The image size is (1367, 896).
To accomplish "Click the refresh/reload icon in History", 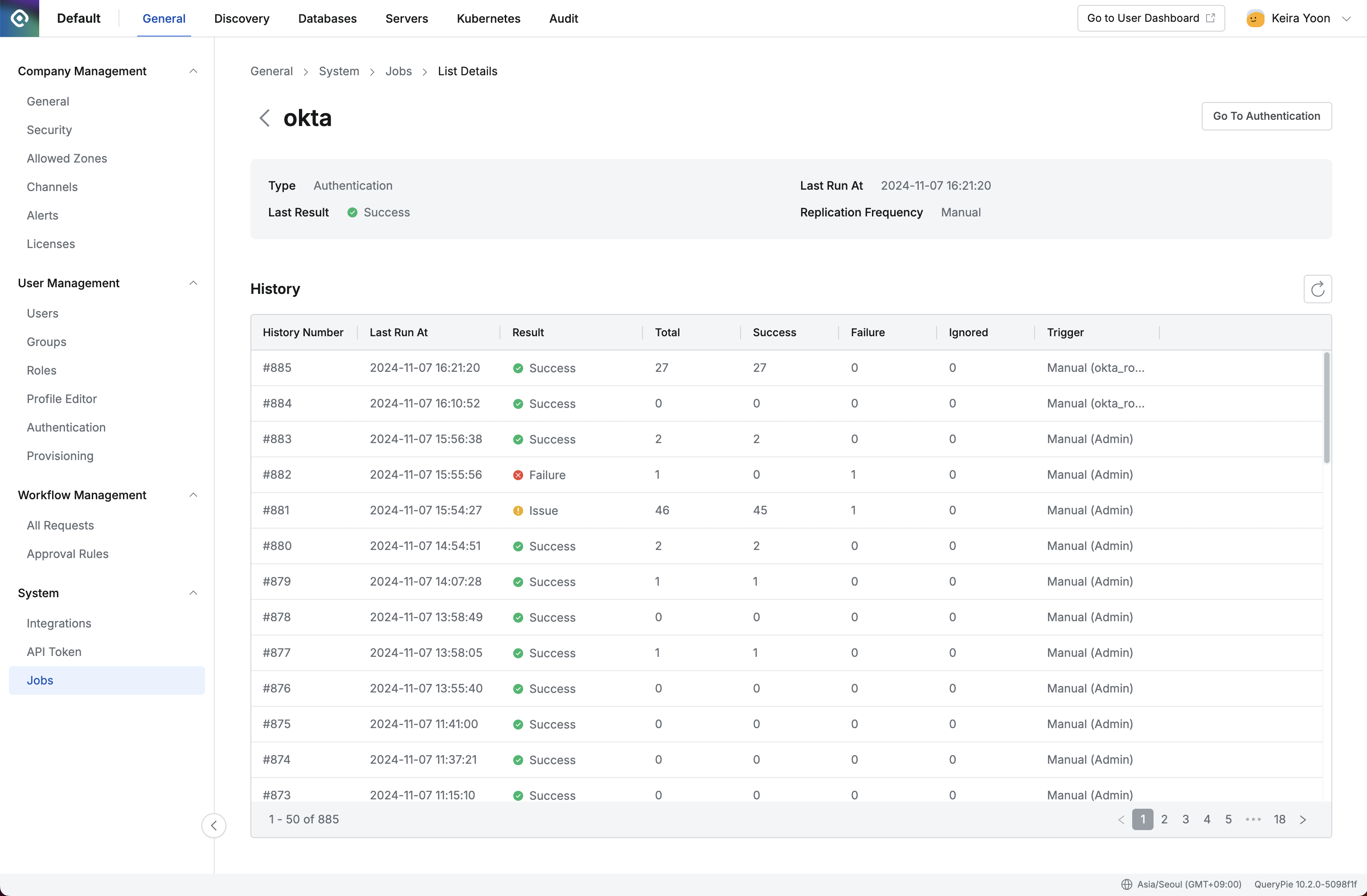I will (1318, 289).
